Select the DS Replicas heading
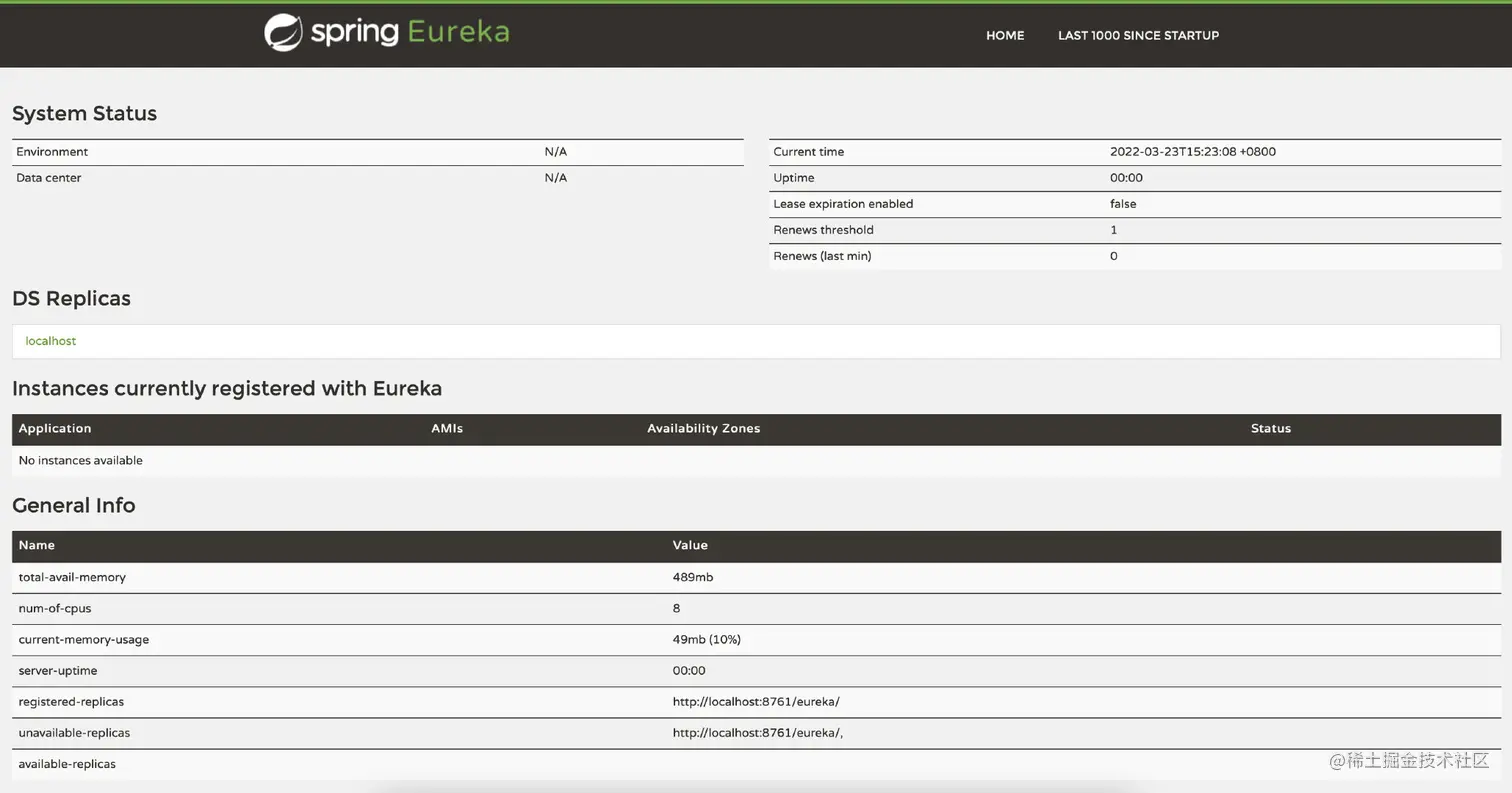The width and height of the screenshot is (1512, 793). (71, 298)
